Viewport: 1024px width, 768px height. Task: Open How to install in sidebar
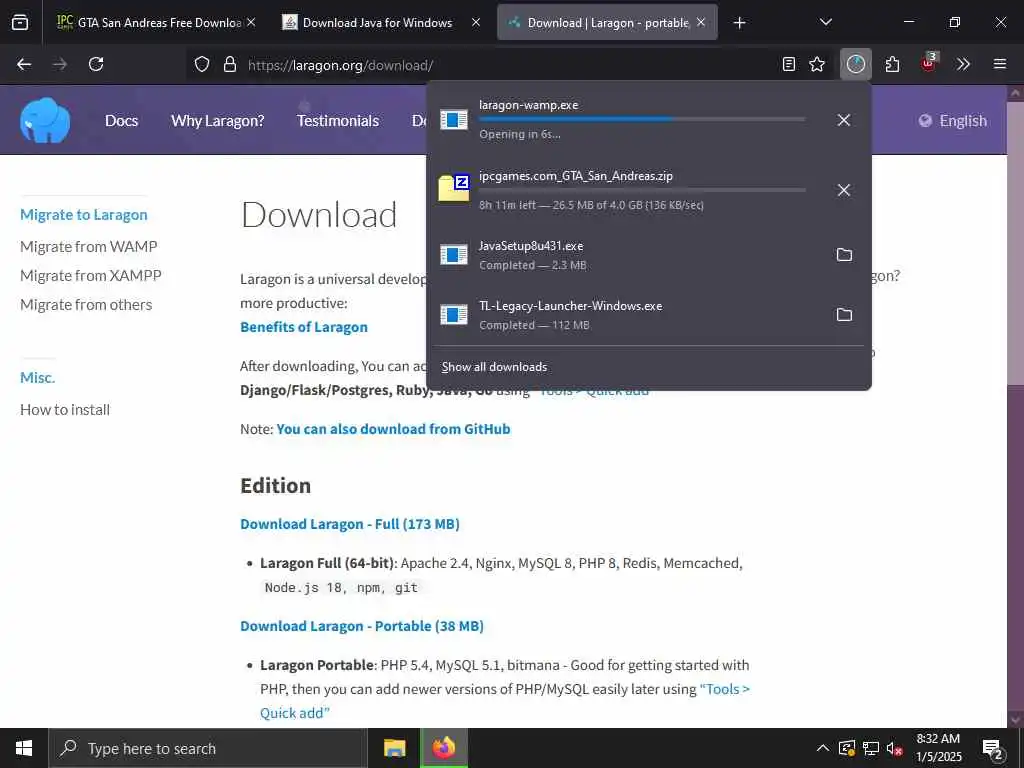65,410
